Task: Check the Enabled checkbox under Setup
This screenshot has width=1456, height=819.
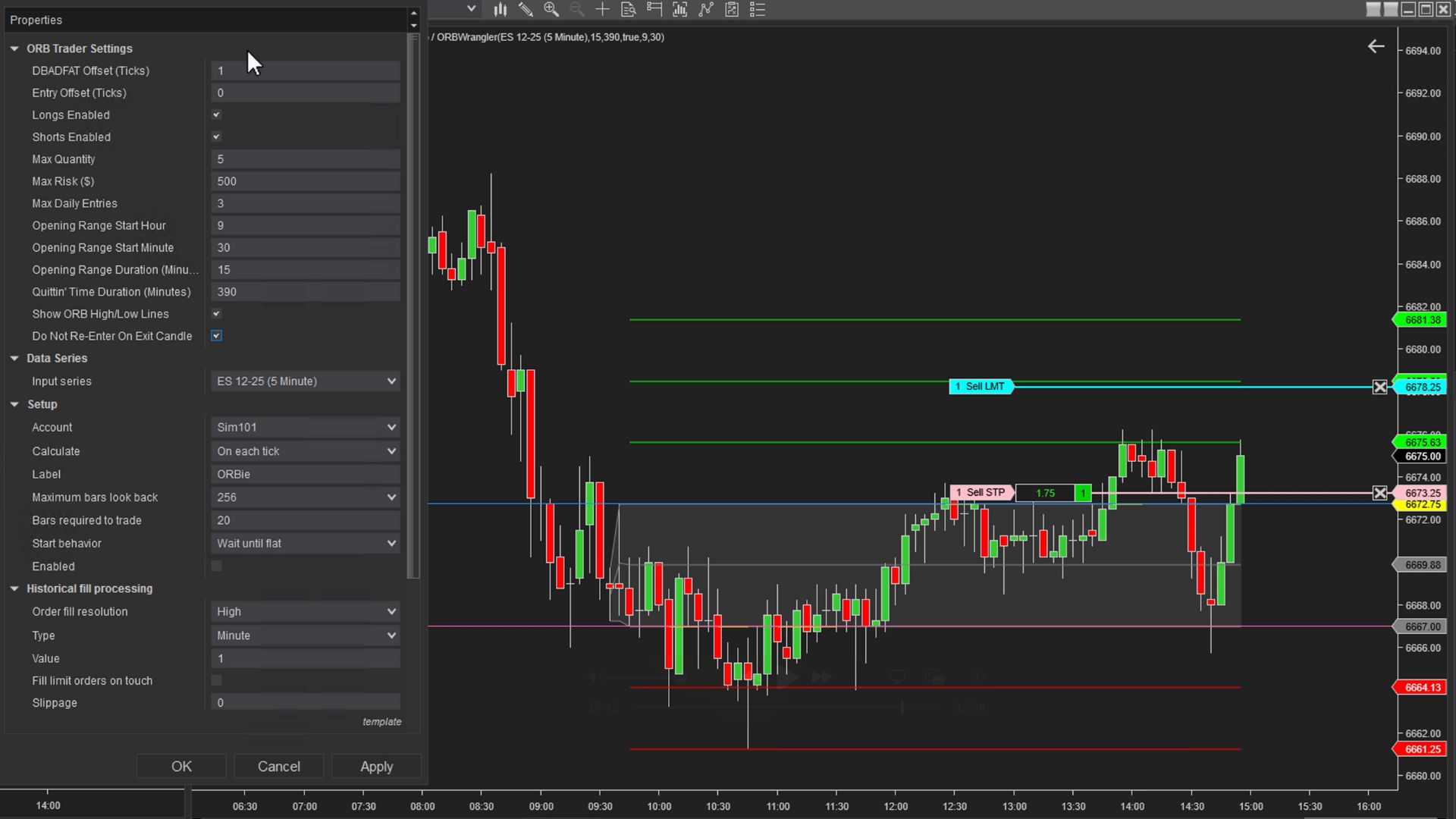Action: click(x=216, y=566)
